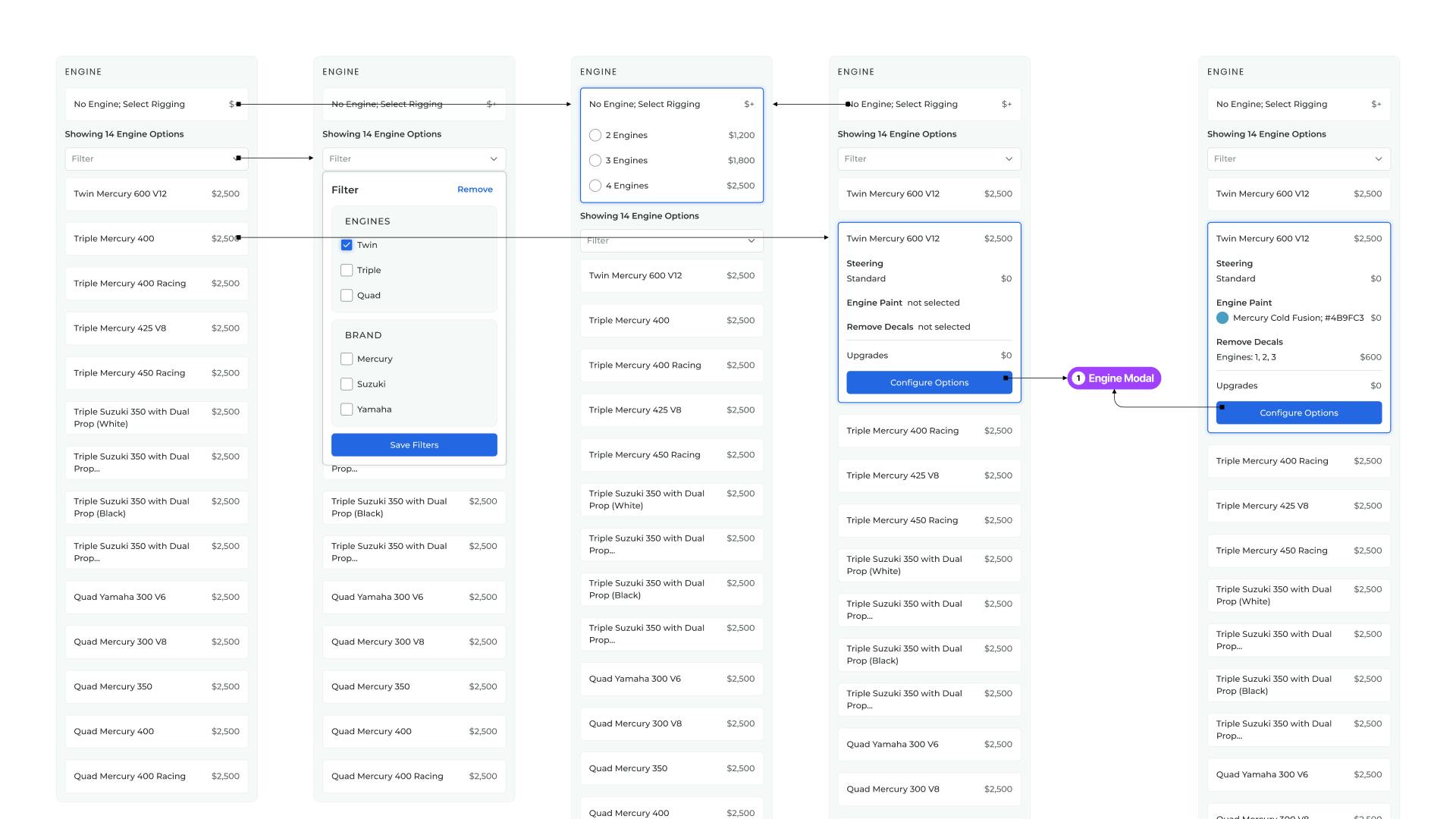Check the Triple engines checkbox
Image resolution: width=1456 pixels, height=819 pixels.
(x=347, y=270)
